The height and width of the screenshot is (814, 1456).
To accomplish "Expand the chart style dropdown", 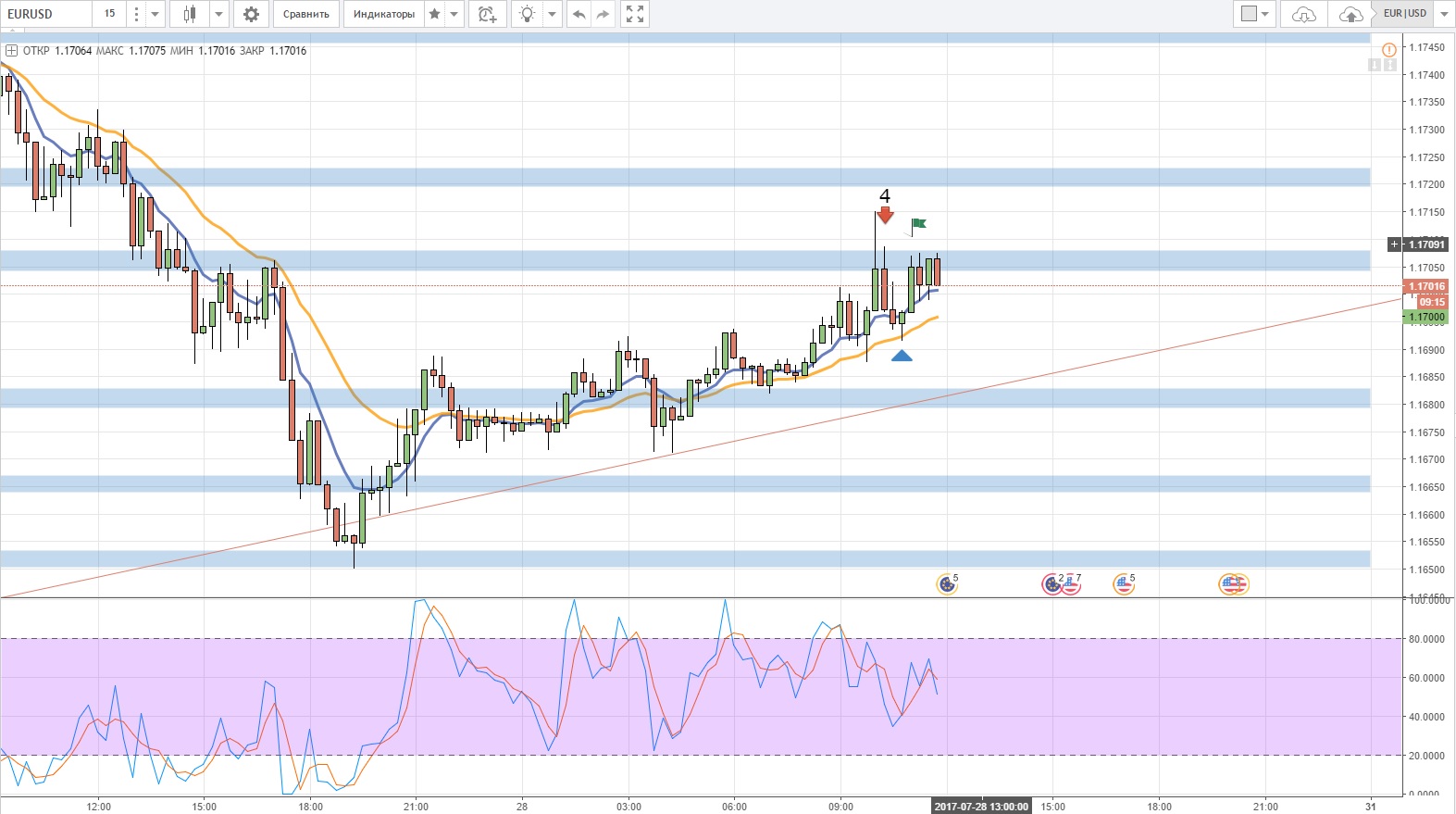I will pyautogui.click(x=218, y=14).
